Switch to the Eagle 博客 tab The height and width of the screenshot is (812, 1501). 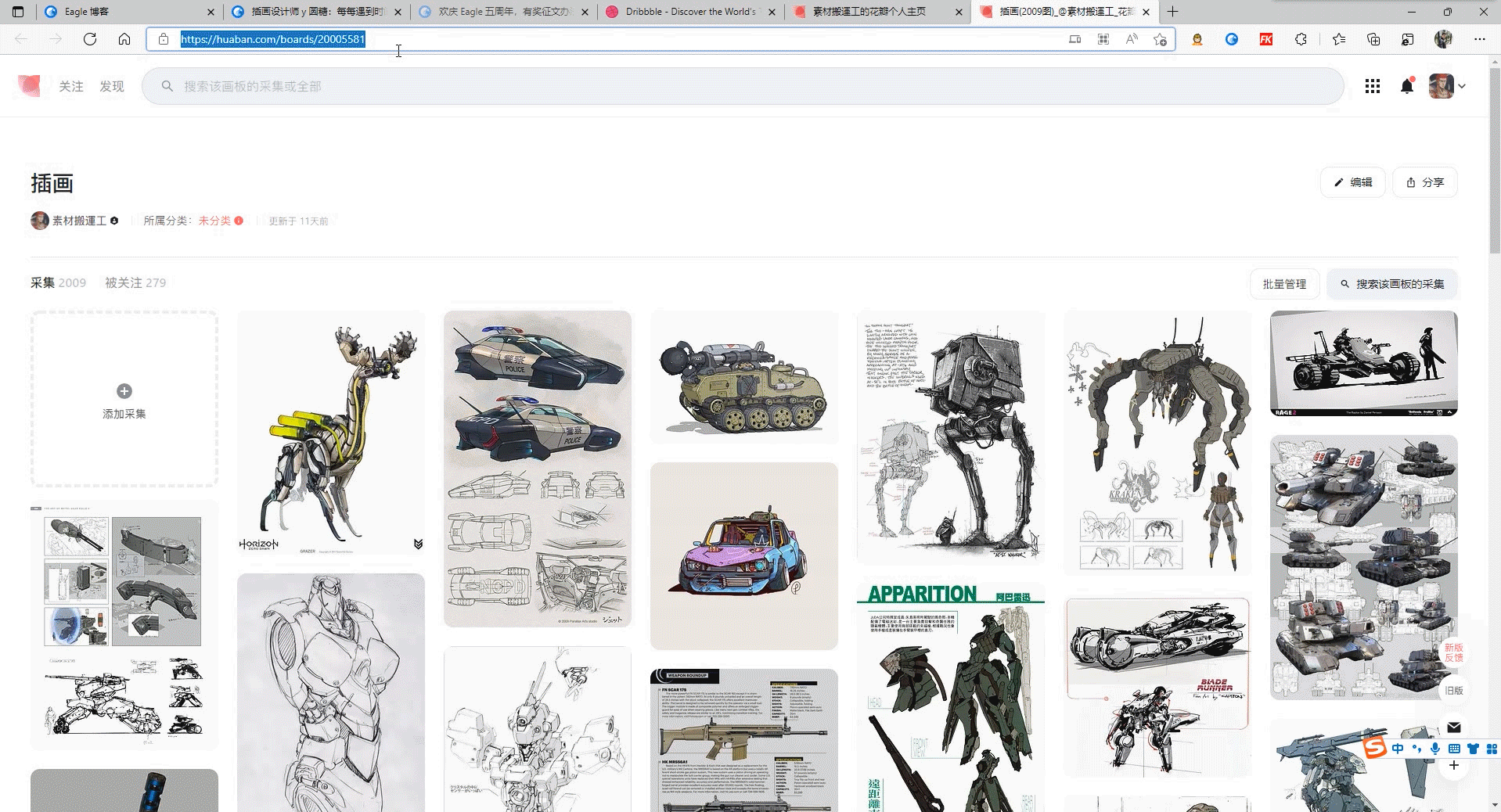click(x=128, y=12)
